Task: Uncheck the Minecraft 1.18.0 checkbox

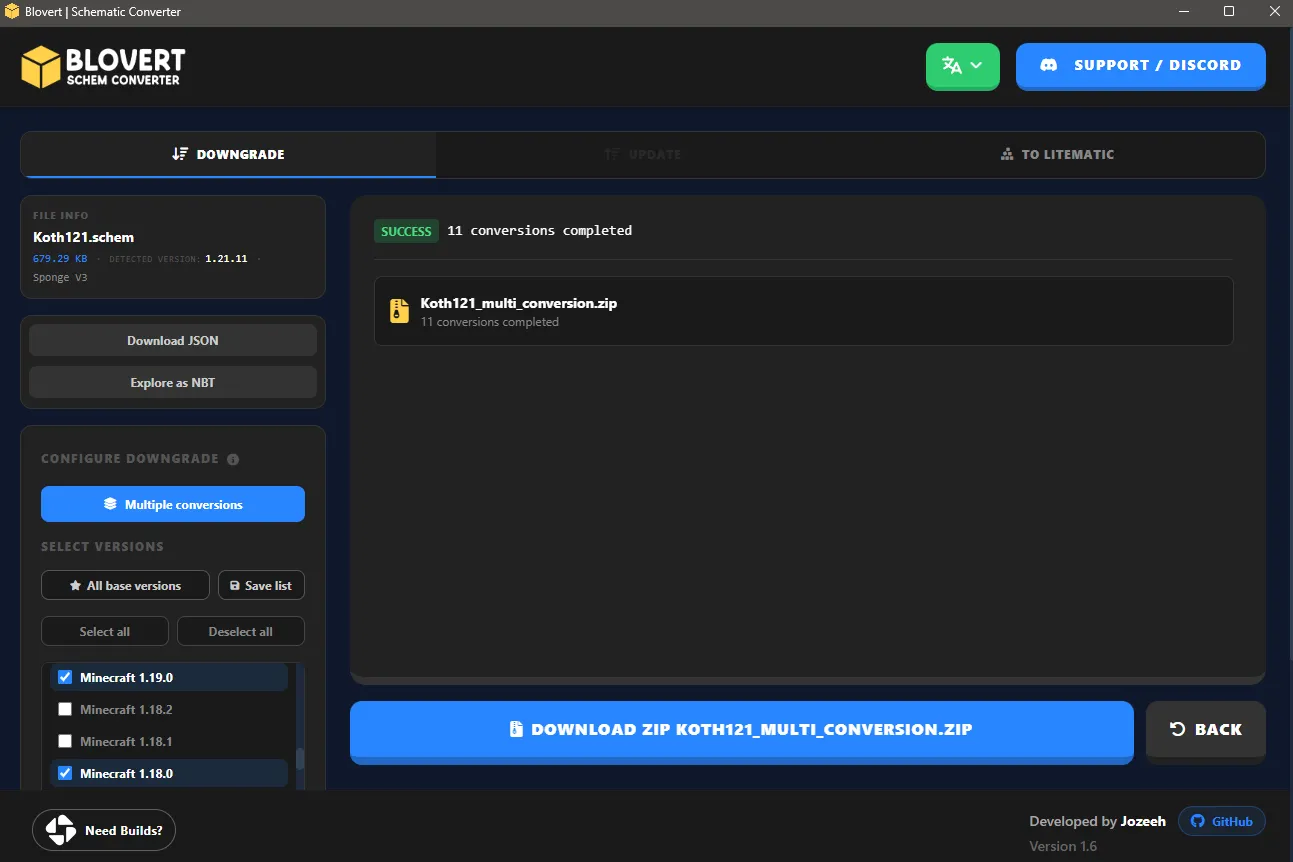Action: click(x=65, y=773)
